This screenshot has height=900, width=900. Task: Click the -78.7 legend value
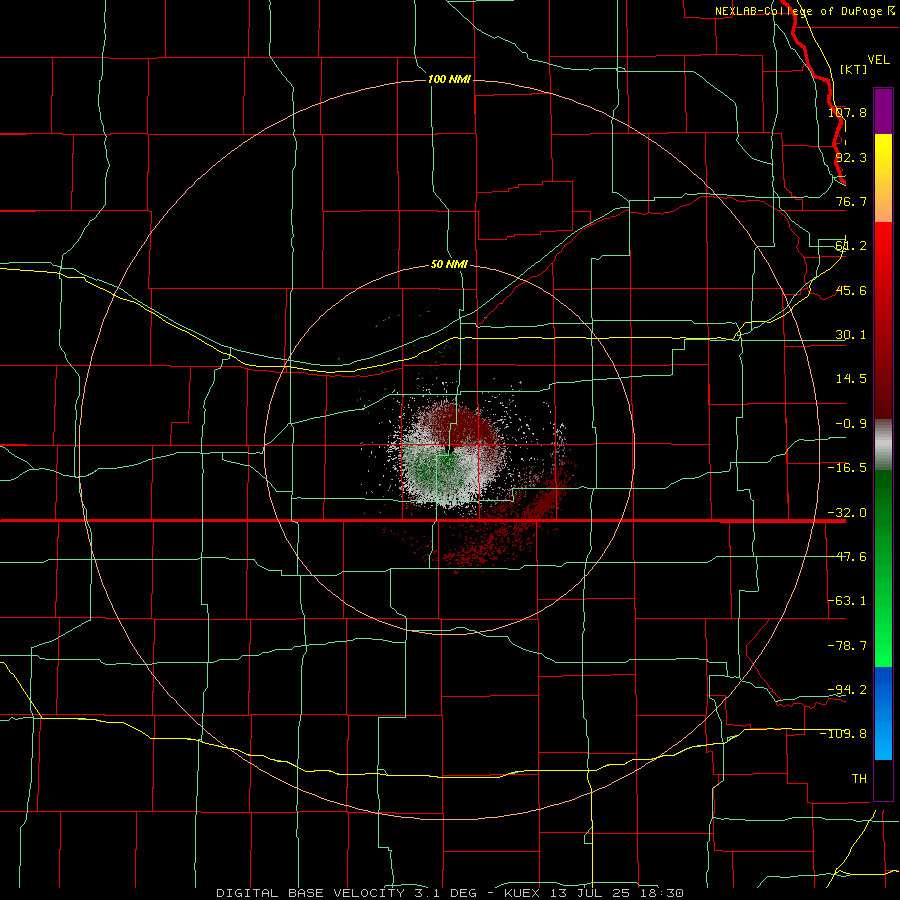click(x=847, y=646)
